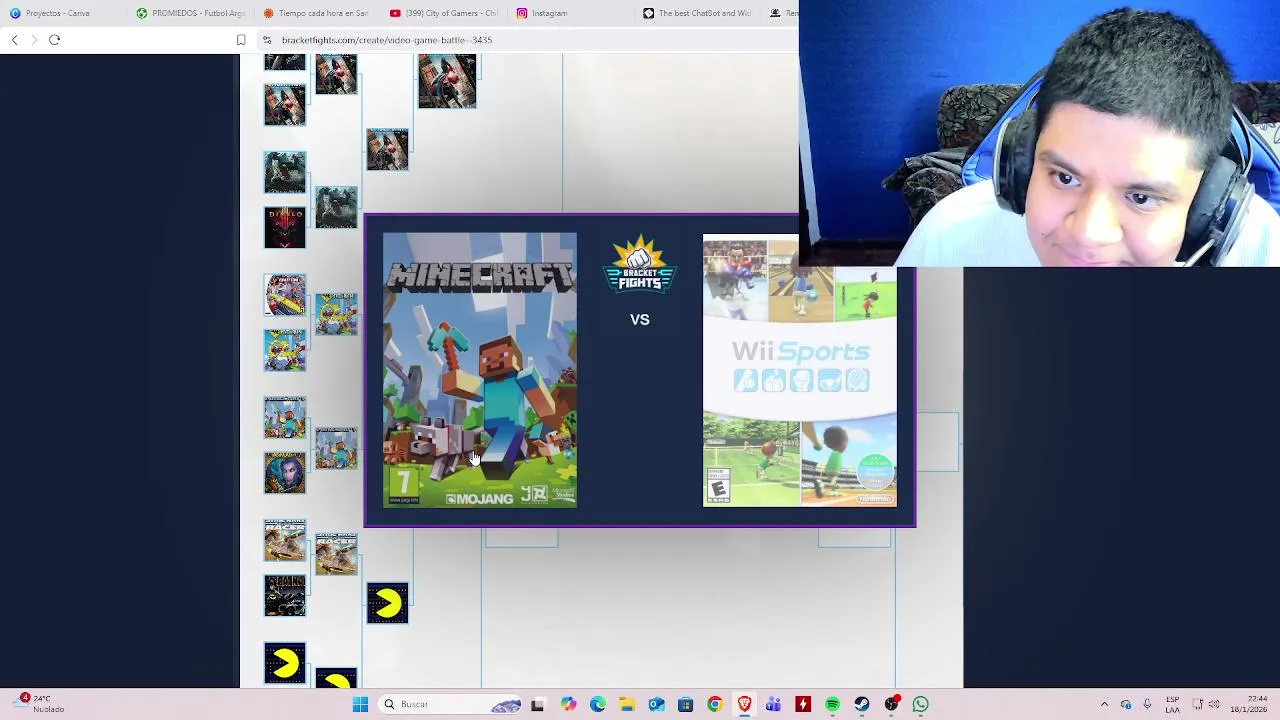Viewport: 1280px width, 720px height.
Task: Reload the bracketfights page
Action: pos(54,40)
